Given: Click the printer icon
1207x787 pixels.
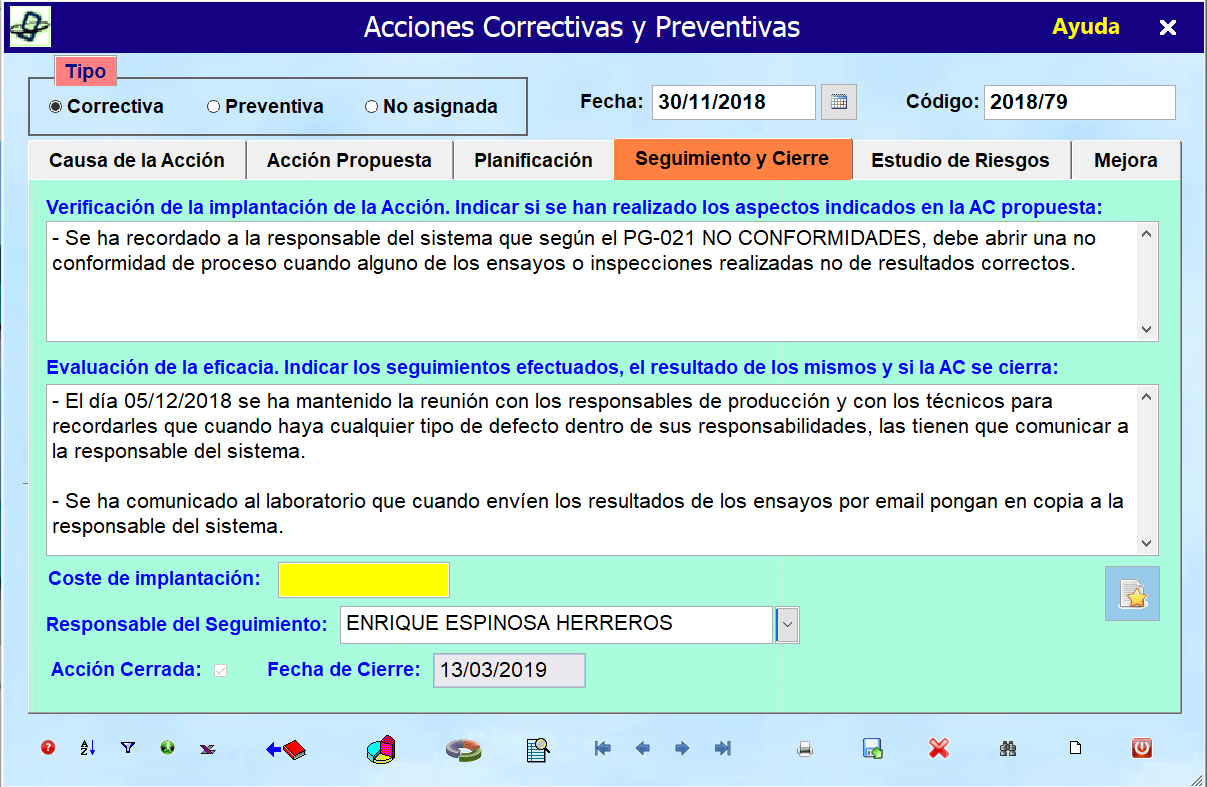Looking at the screenshot, I should point(805,749).
